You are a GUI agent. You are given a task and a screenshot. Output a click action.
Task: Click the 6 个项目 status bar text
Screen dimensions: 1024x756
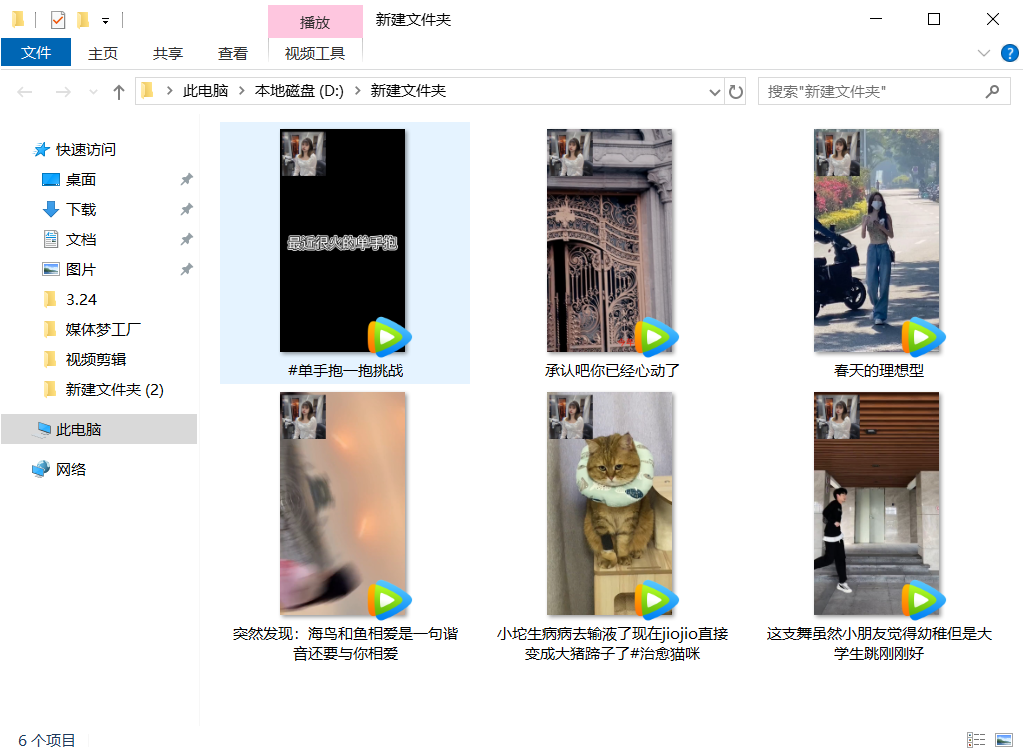pos(46,740)
